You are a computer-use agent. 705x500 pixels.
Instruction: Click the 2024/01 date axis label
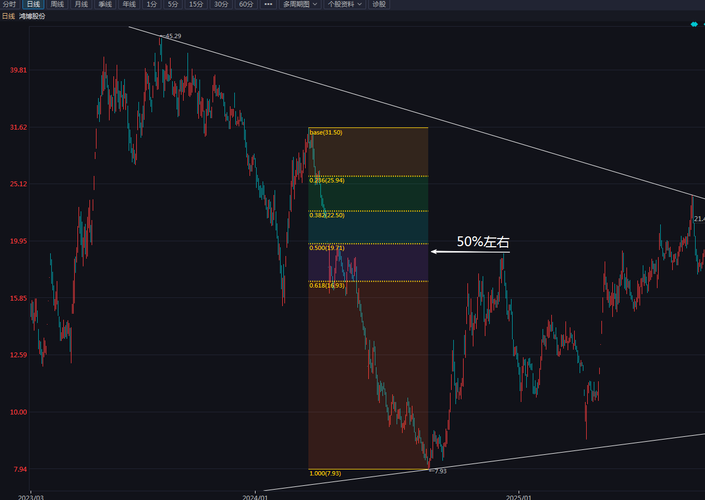pyautogui.click(x=255, y=497)
